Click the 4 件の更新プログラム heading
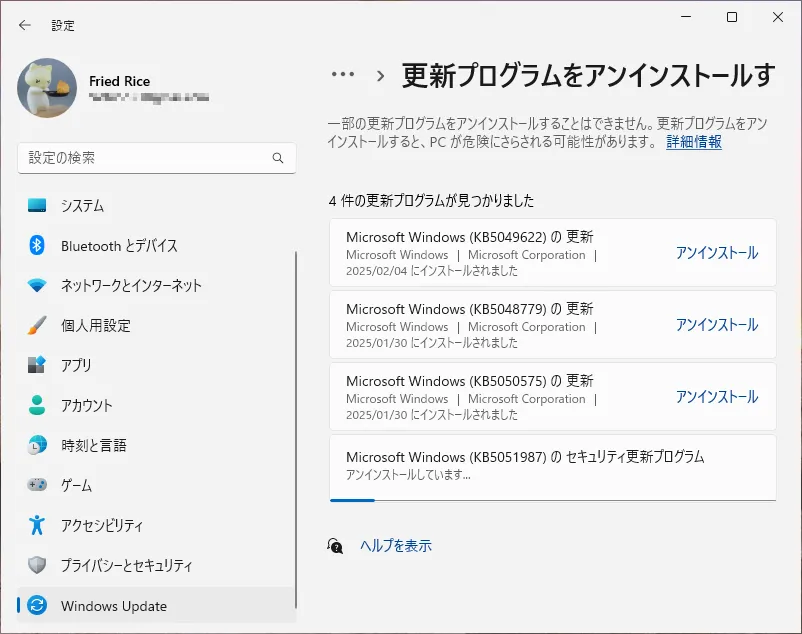 431,200
